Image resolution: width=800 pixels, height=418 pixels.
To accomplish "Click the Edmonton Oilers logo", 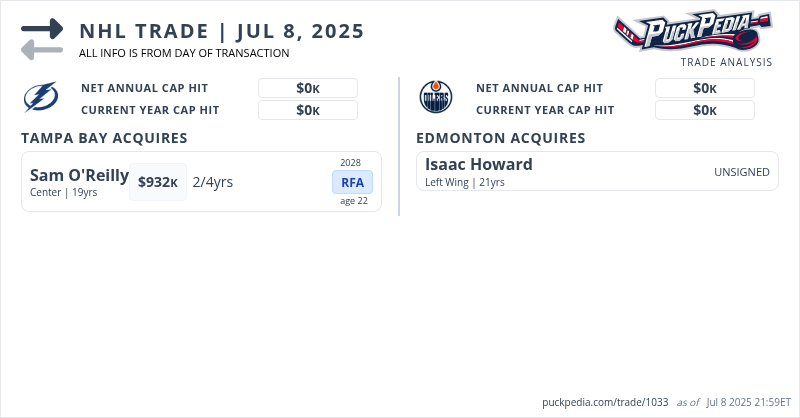I will (437, 98).
